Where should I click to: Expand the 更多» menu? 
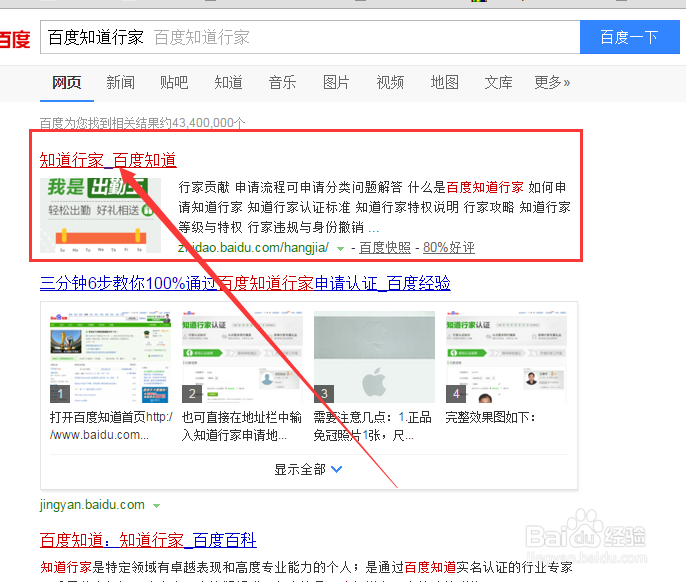tap(552, 82)
